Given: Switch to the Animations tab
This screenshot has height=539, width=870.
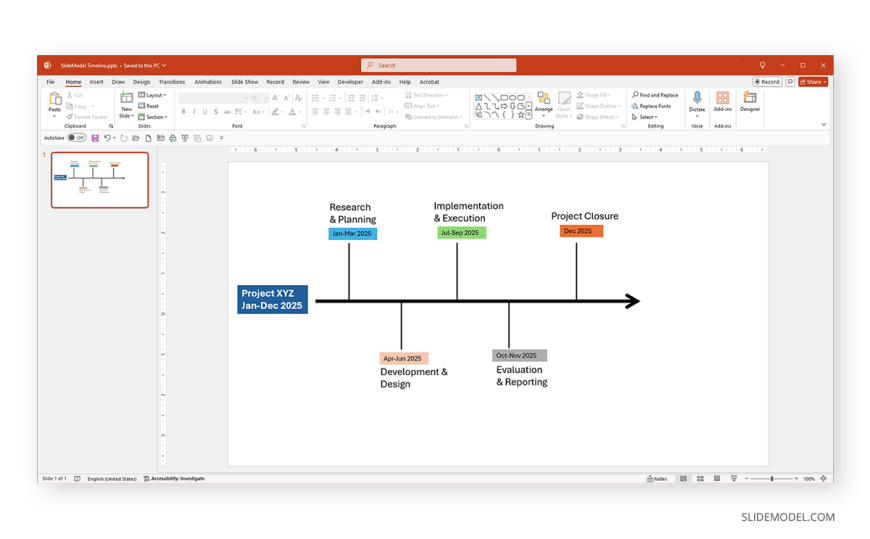Looking at the screenshot, I should click(208, 82).
